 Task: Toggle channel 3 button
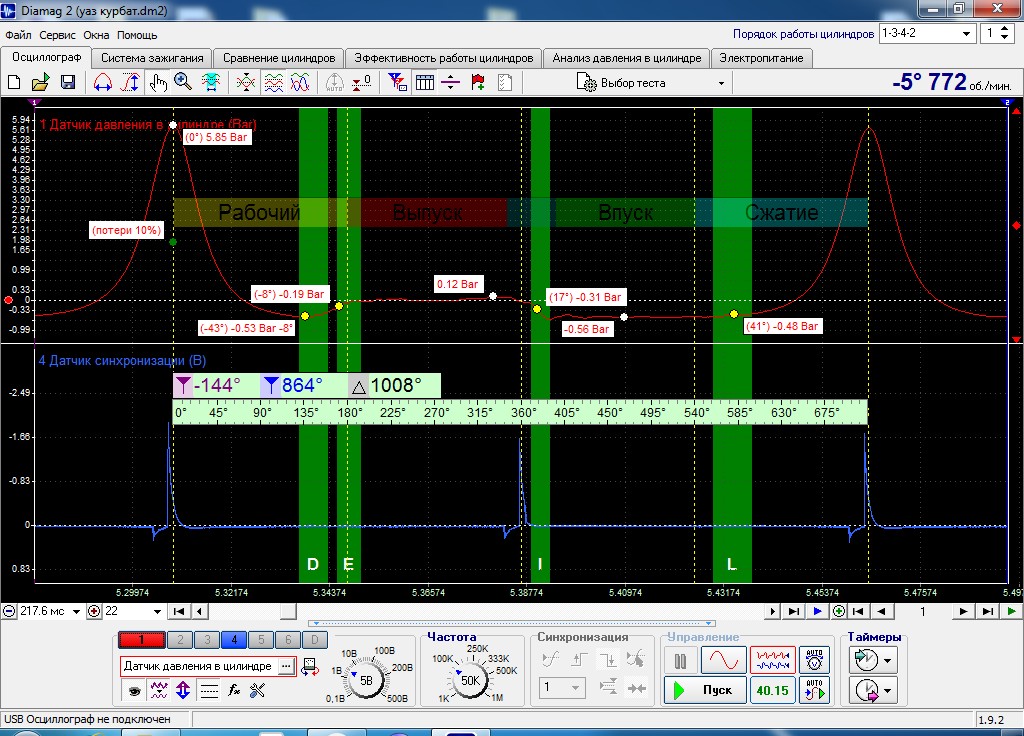pos(207,640)
